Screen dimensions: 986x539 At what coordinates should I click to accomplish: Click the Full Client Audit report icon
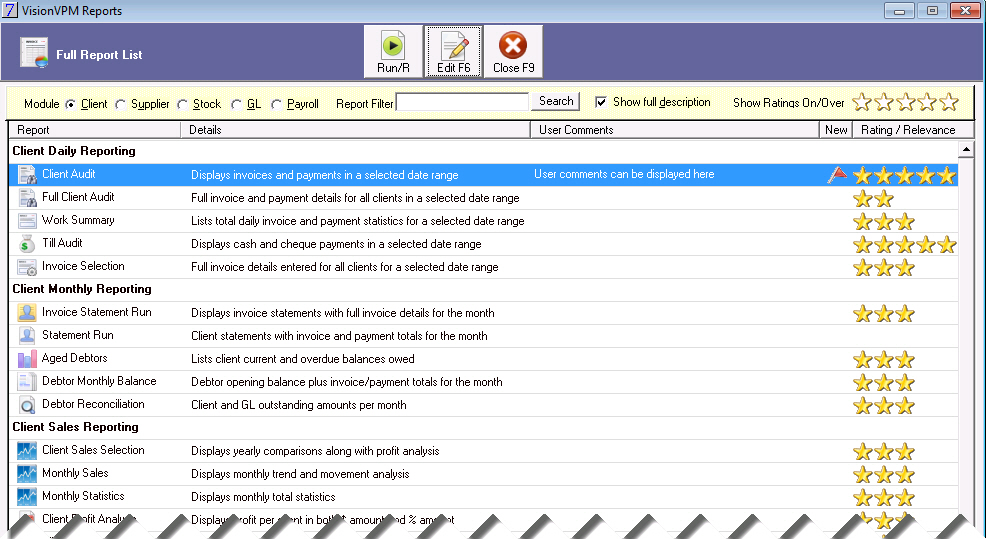pos(27,198)
